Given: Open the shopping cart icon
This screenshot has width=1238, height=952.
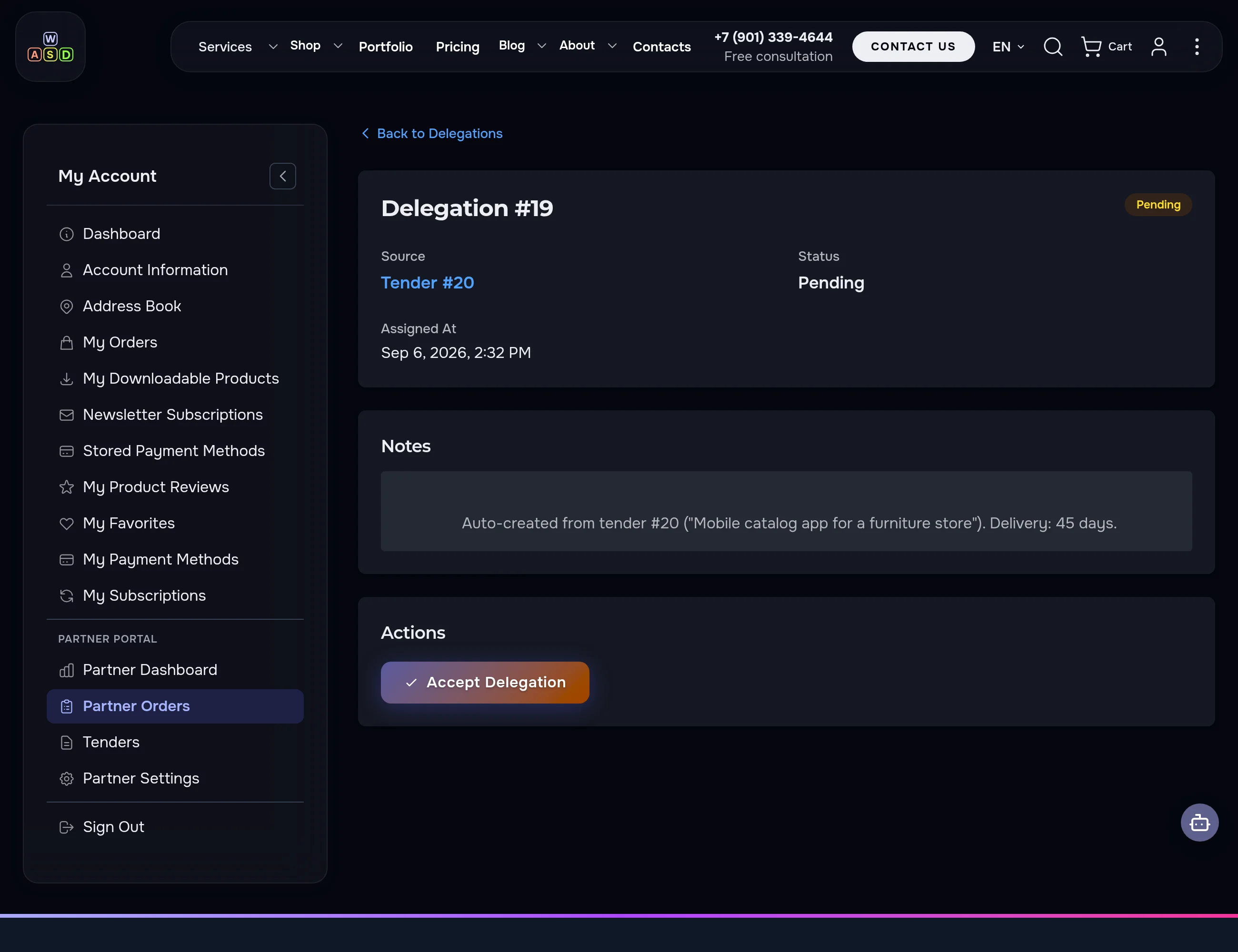Looking at the screenshot, I should pos(1090,47).
